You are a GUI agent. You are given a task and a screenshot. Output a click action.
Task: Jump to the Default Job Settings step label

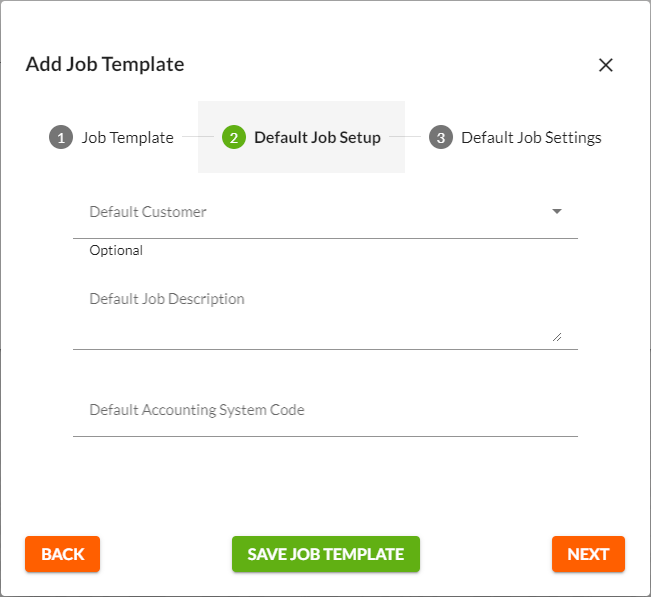click(x=531, y=138)
